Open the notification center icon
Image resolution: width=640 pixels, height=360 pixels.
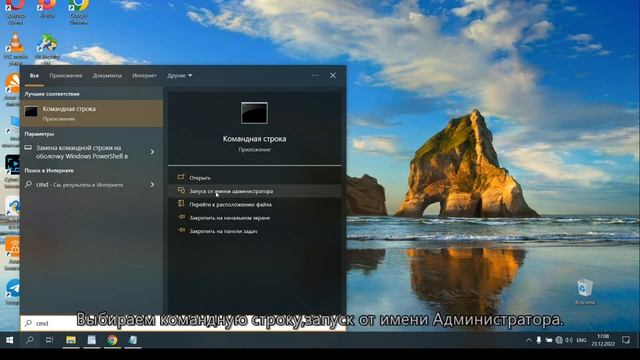(x=626, y=340)
